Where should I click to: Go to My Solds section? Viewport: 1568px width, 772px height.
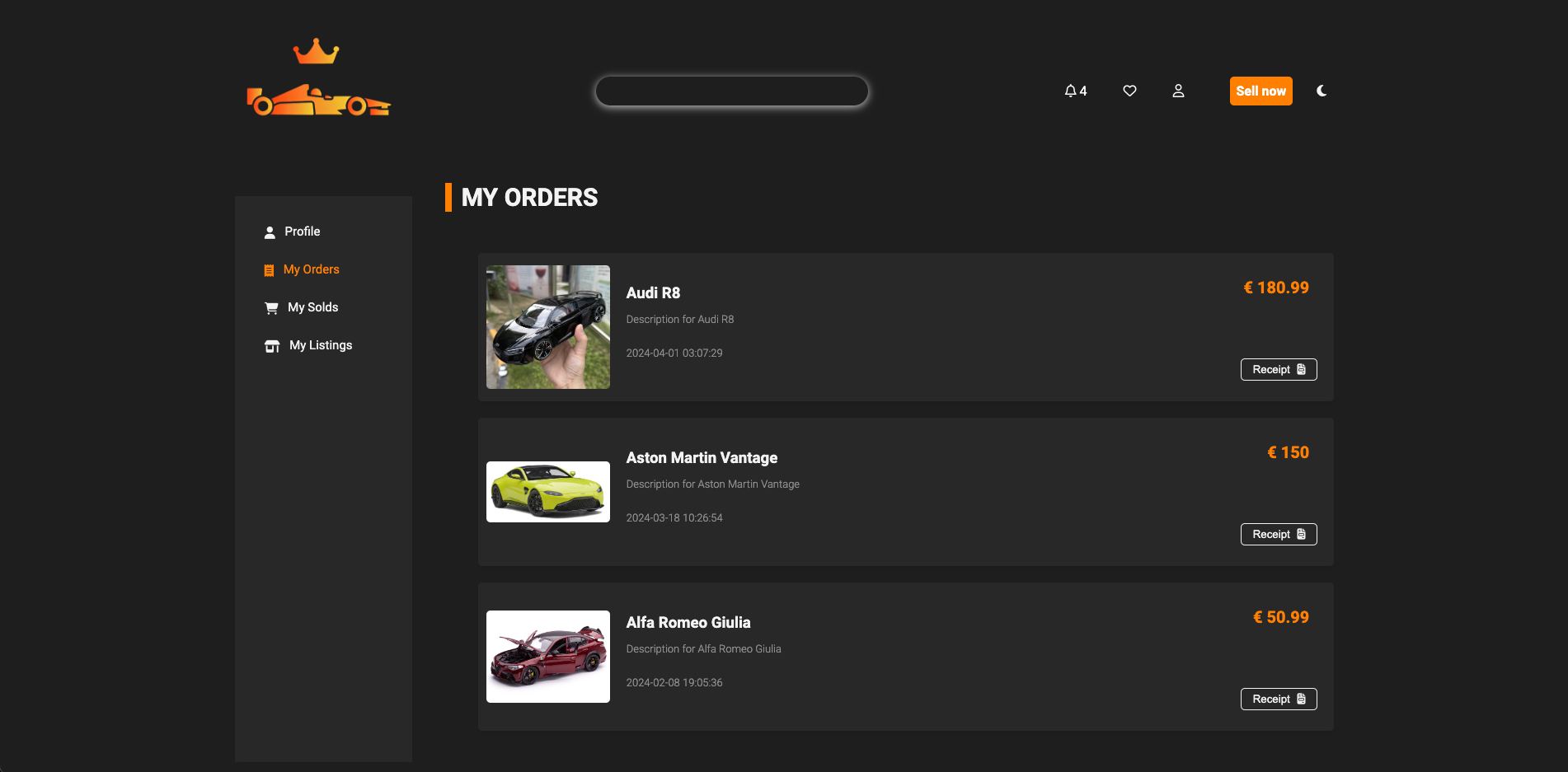(301, 307)
